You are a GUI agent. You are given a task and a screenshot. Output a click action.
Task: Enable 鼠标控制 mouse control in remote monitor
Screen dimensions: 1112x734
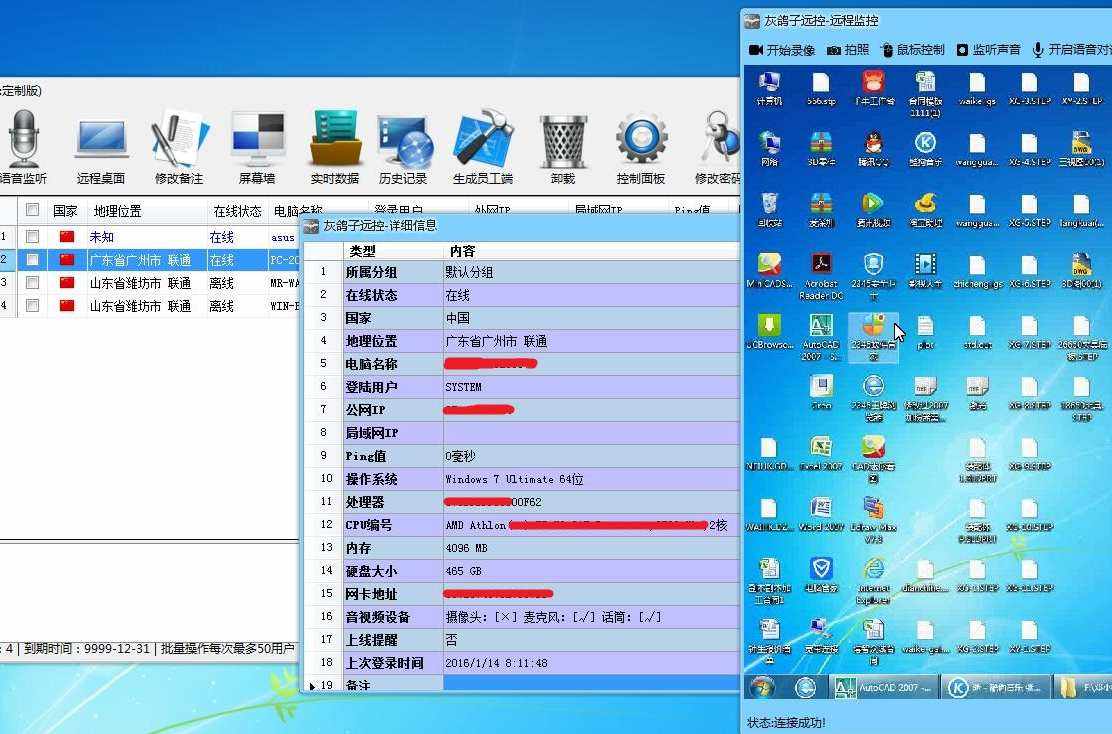(x=913, y=50)
